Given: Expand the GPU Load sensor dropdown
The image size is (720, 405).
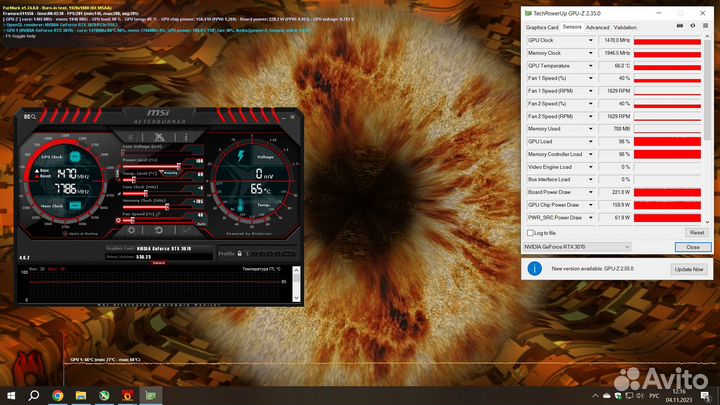Looking at the screenshot, I should tap(591, 142).
